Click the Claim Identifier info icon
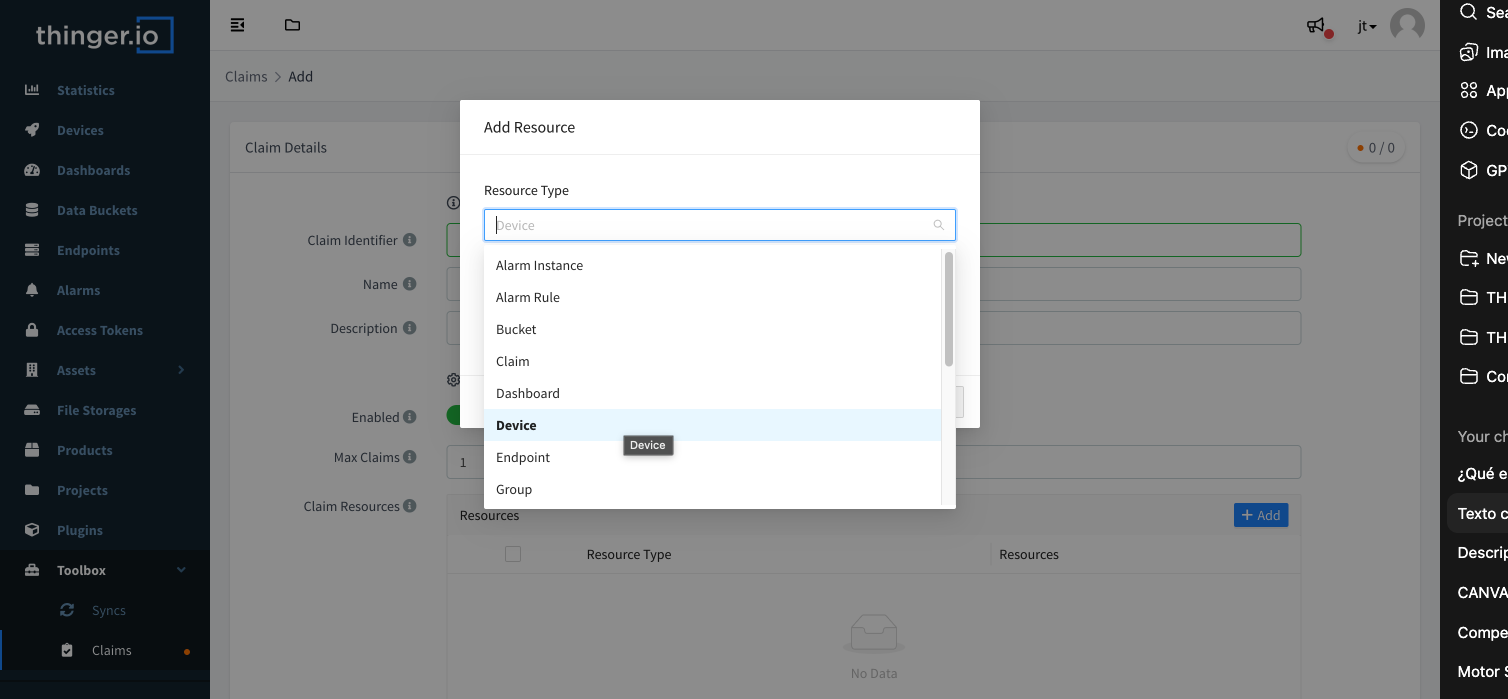Screen dimensions: 1508x699 point(409,240)
